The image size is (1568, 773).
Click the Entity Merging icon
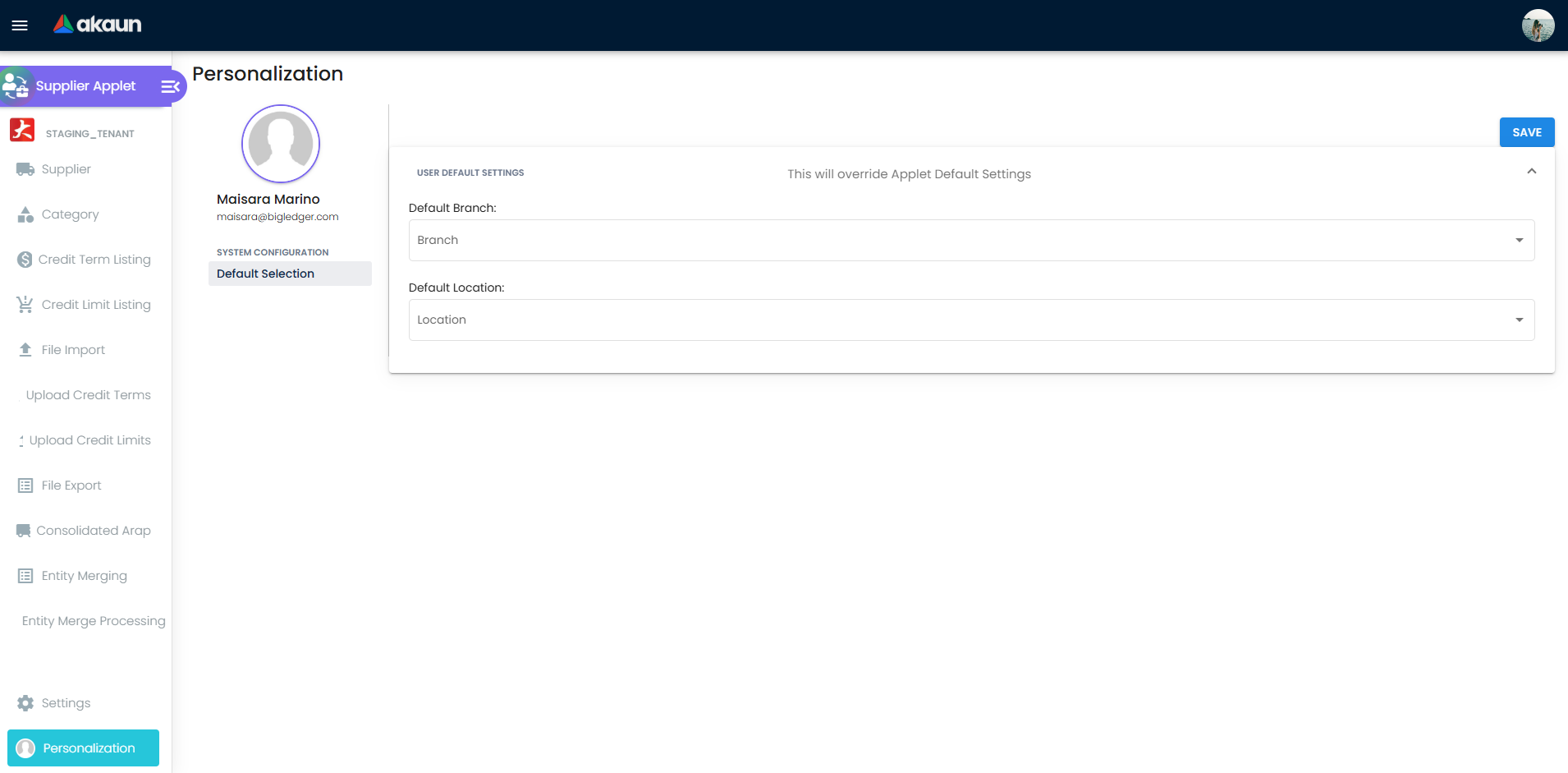tap(25, 575)
